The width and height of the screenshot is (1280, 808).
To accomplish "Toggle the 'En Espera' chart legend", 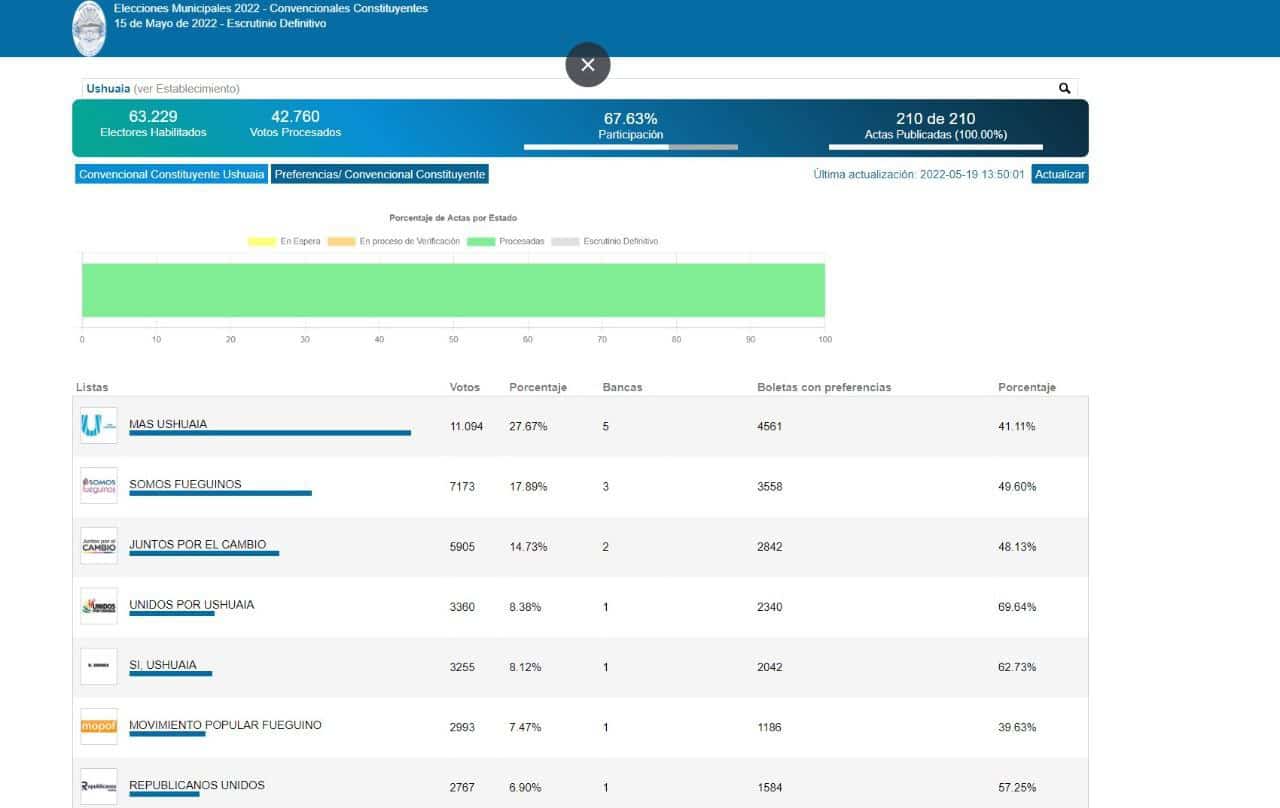I will coord(285,241).
